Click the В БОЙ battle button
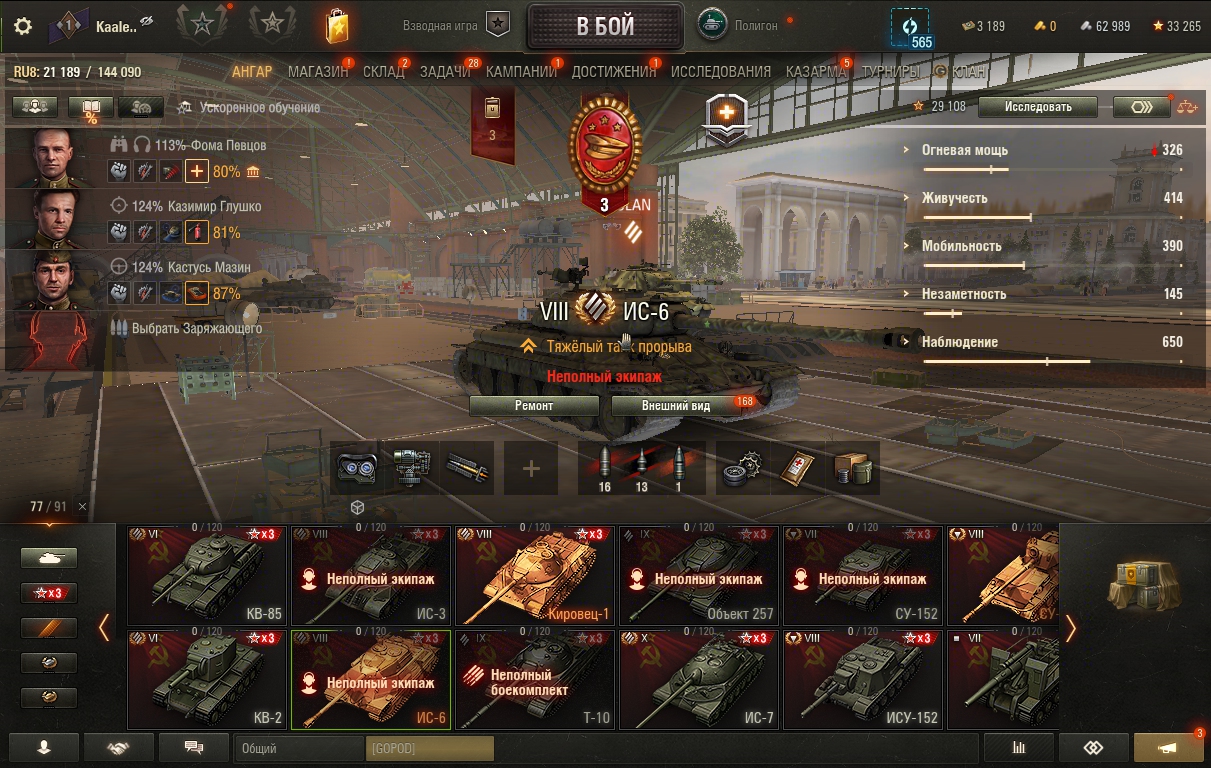 (x=605, y=26)
